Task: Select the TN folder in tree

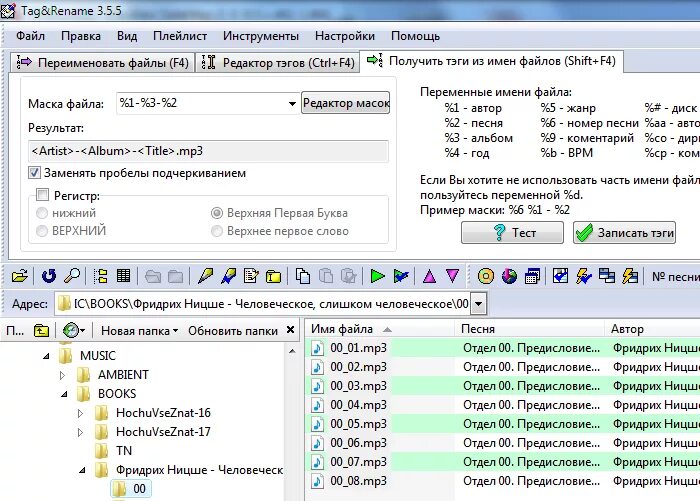Action: pyautogui.click(x=124, y=451)
